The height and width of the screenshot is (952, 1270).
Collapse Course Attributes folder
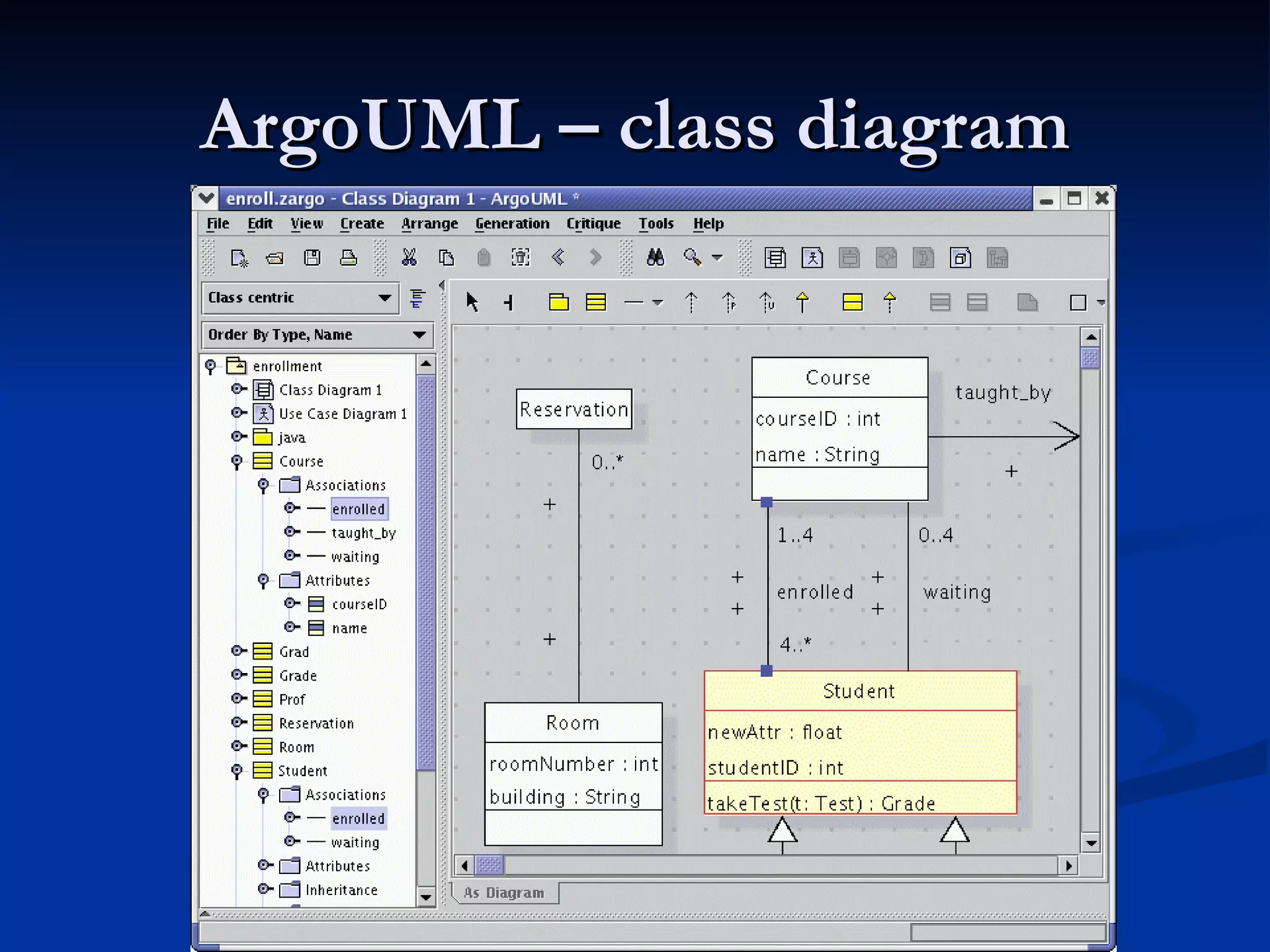(x=264, y=581)
